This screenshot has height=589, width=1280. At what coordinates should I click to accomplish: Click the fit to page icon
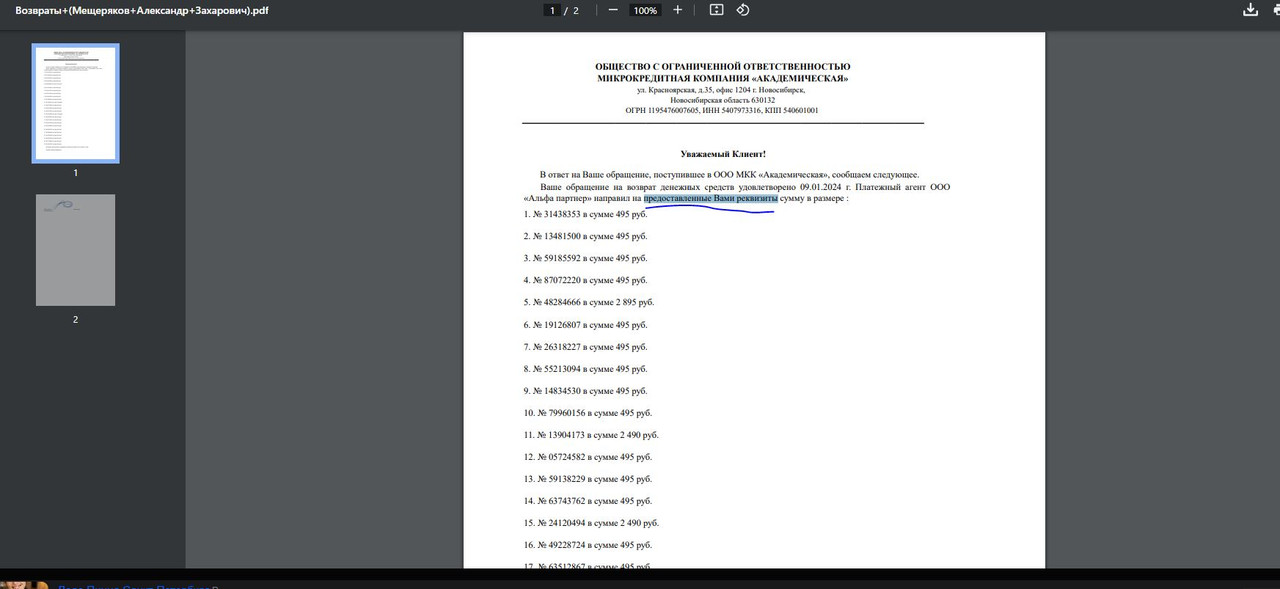tap(716, 10)
